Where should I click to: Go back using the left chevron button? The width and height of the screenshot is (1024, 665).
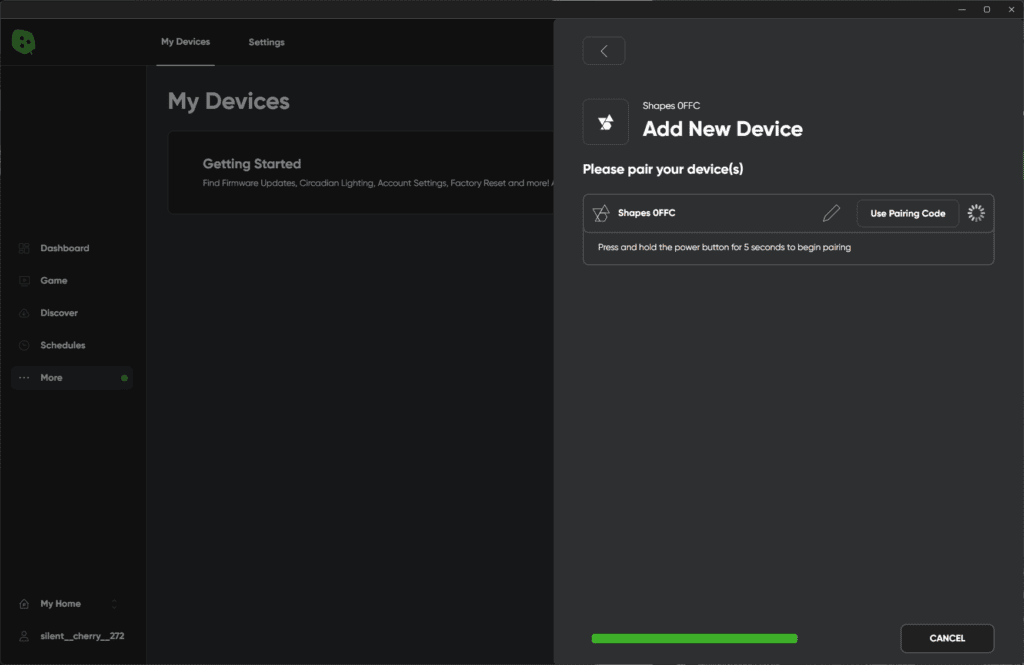604,51
